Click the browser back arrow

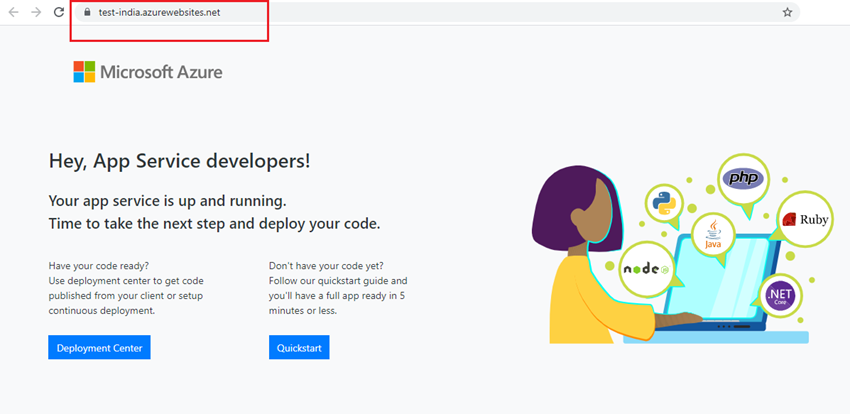(14, 12)
